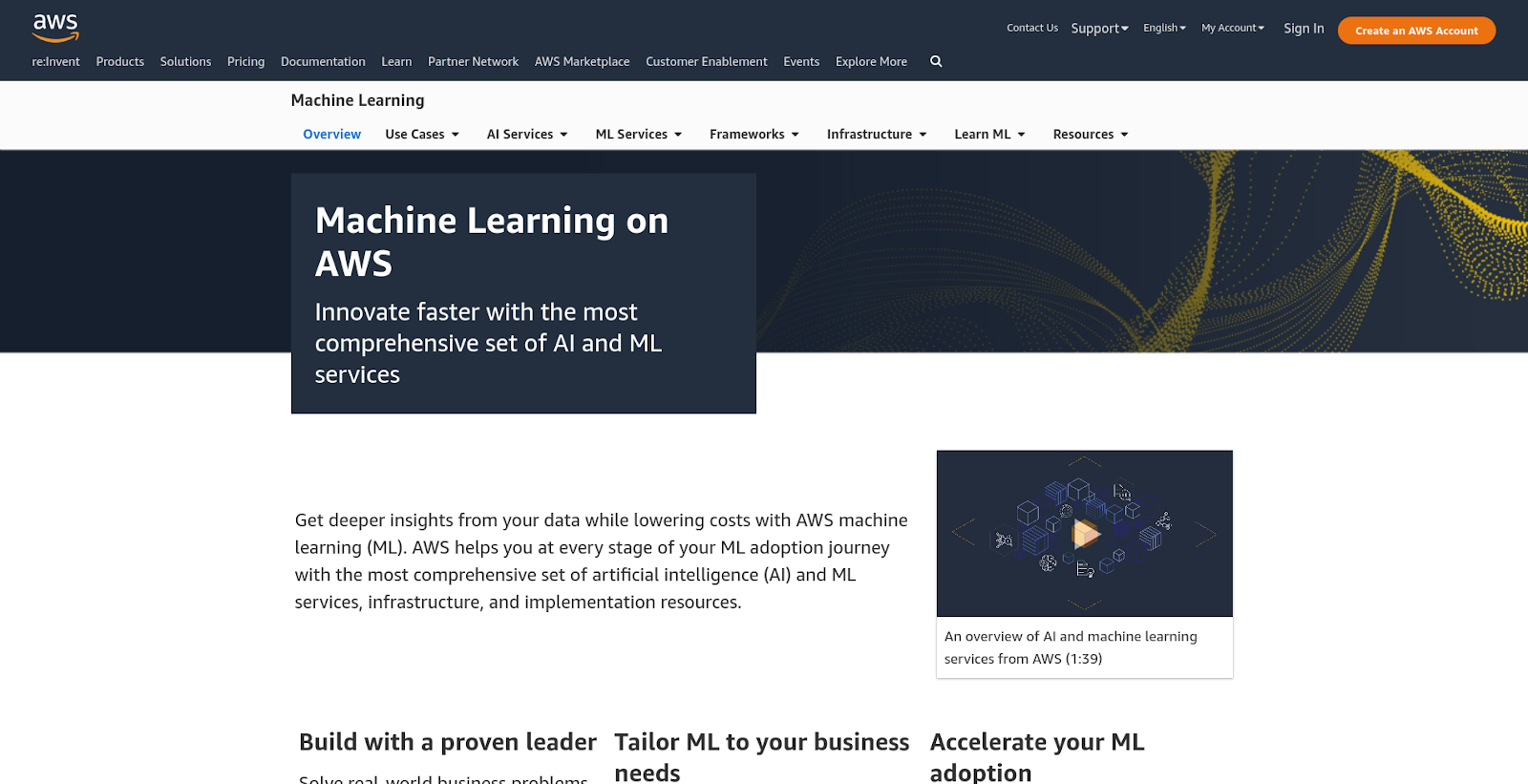The width and height of the screenshot is (1528, 784).
Task: Expand the Infrastructure dropdown
Action: (876, 135)
